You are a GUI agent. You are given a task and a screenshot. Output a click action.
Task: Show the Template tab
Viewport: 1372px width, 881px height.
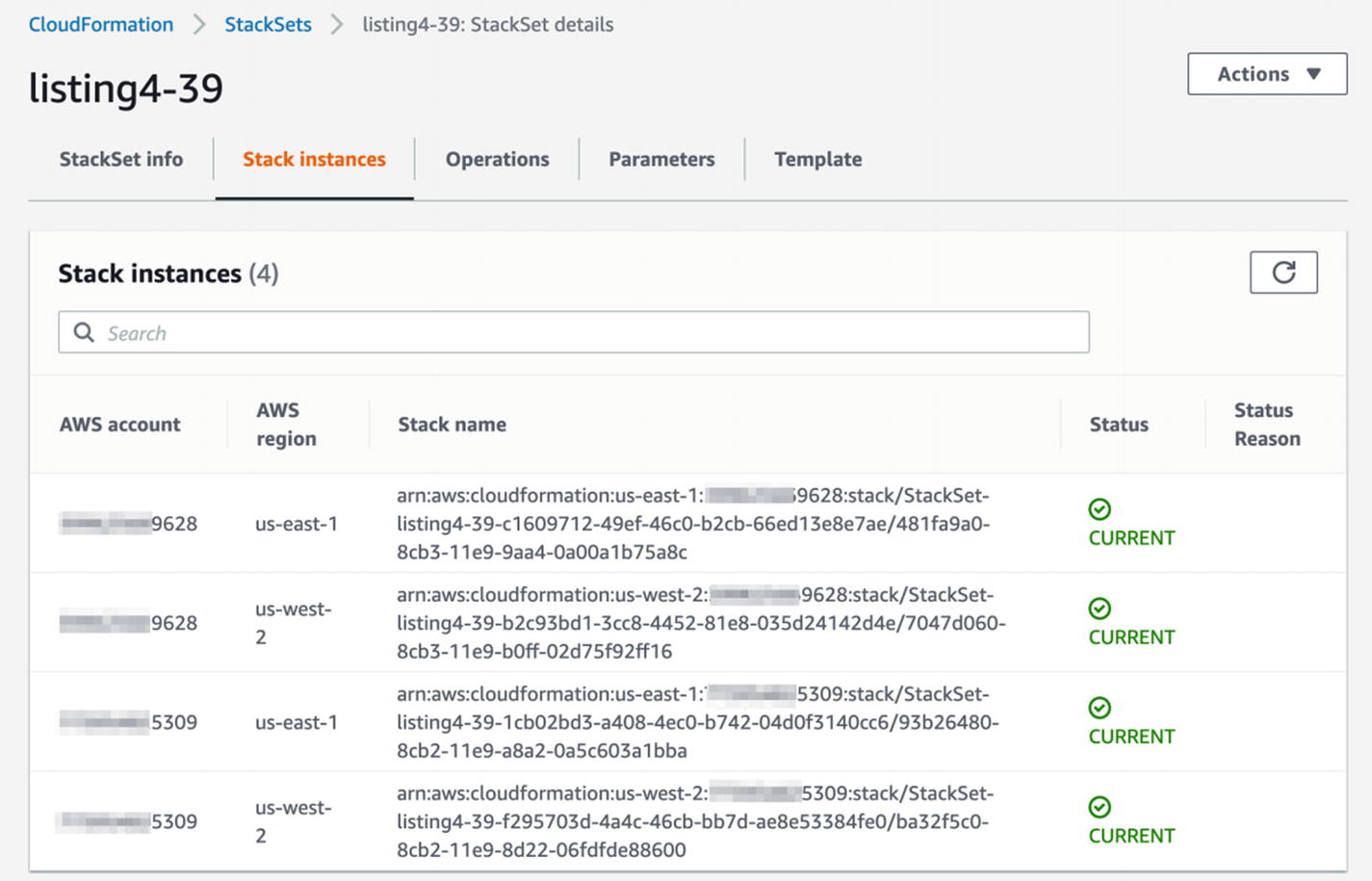point(818,159)
